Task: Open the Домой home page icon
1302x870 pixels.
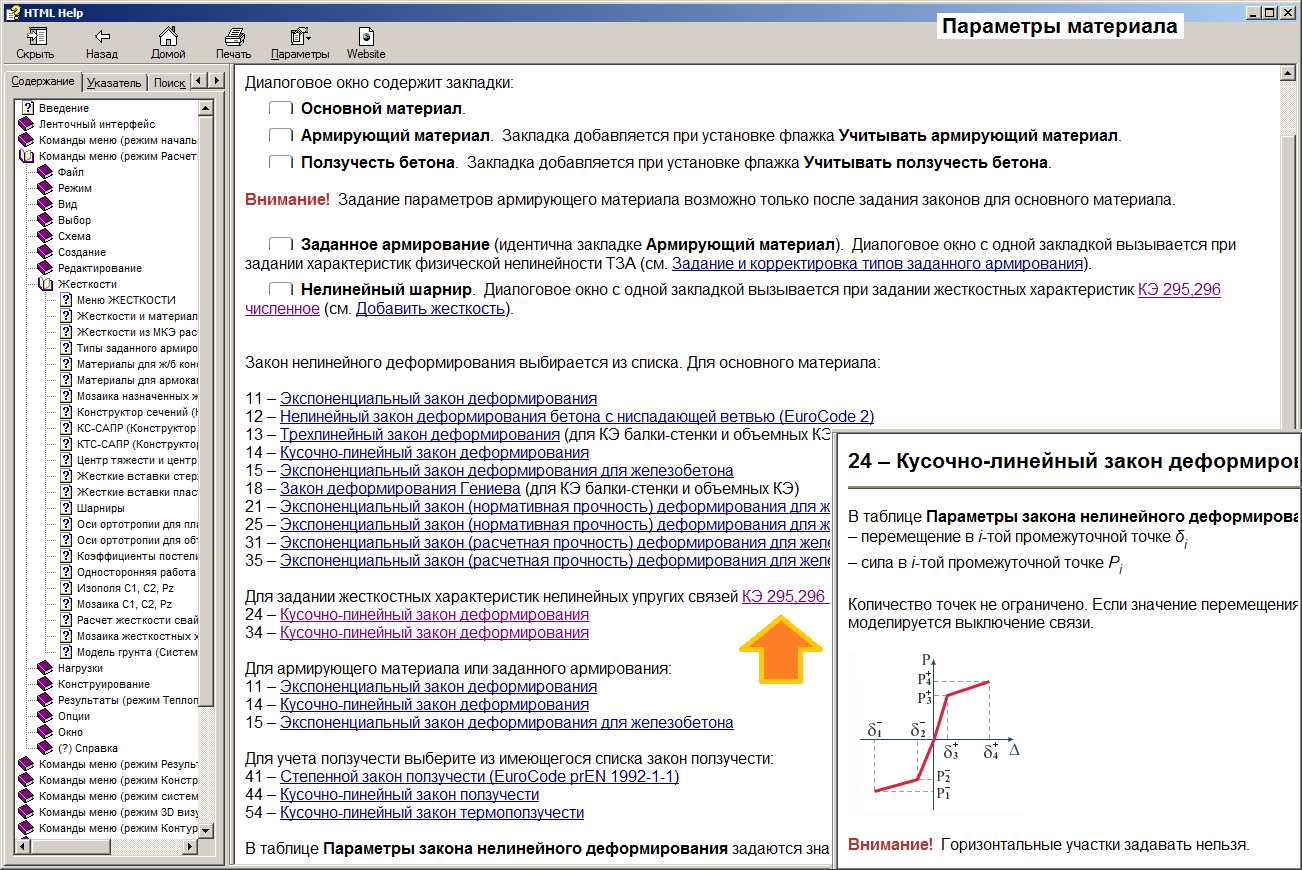Action: coord(168,43)
